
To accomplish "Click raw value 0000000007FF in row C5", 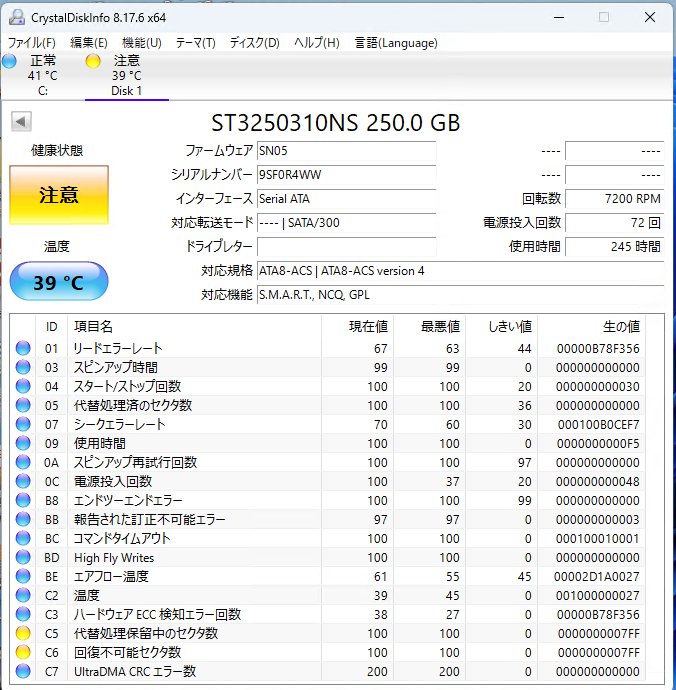I will [599, 634].
